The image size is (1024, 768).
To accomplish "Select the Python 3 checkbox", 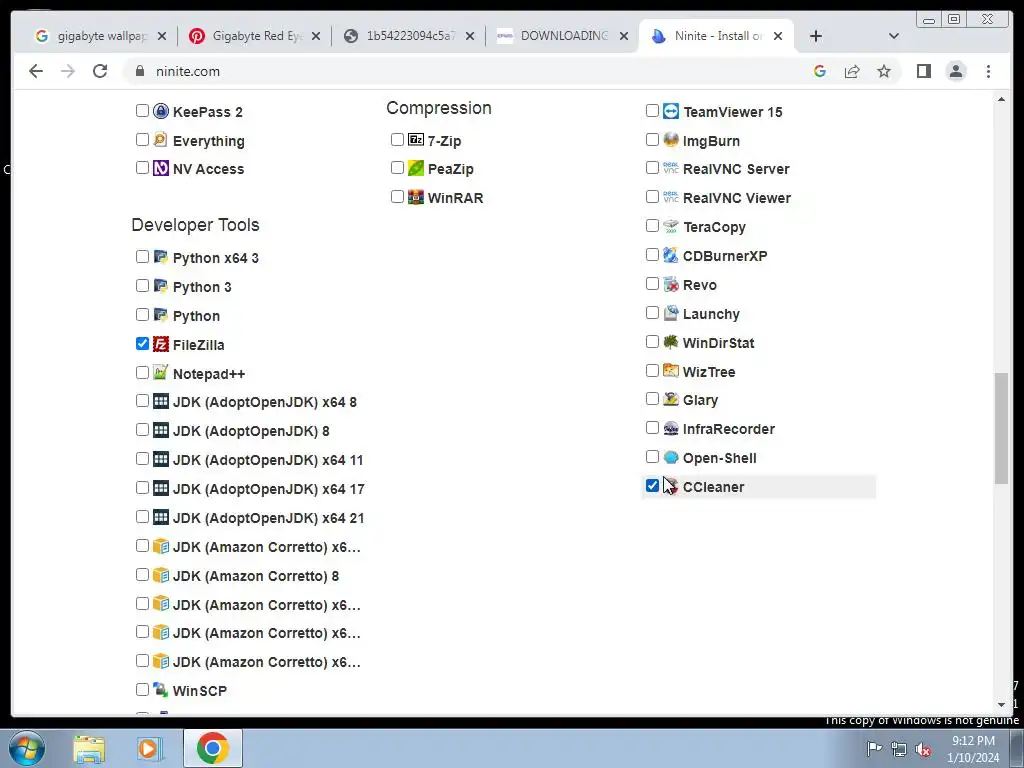I will coord(142,285).
